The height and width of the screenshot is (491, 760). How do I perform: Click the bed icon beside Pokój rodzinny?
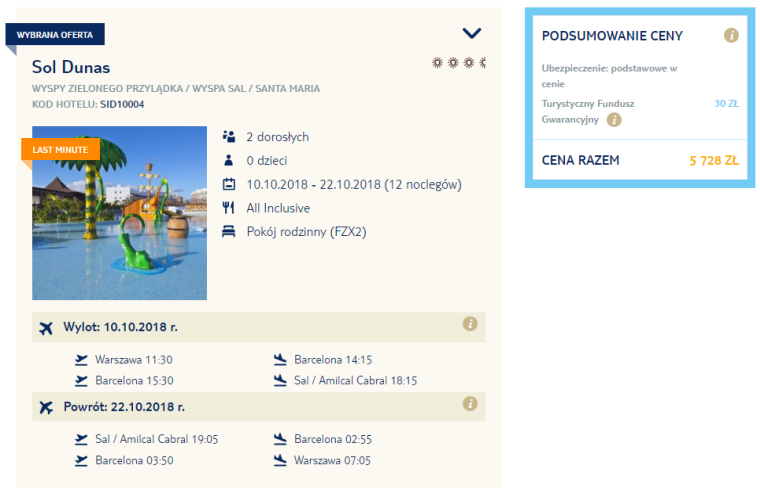pyautogui.click(x=229, y=232)
